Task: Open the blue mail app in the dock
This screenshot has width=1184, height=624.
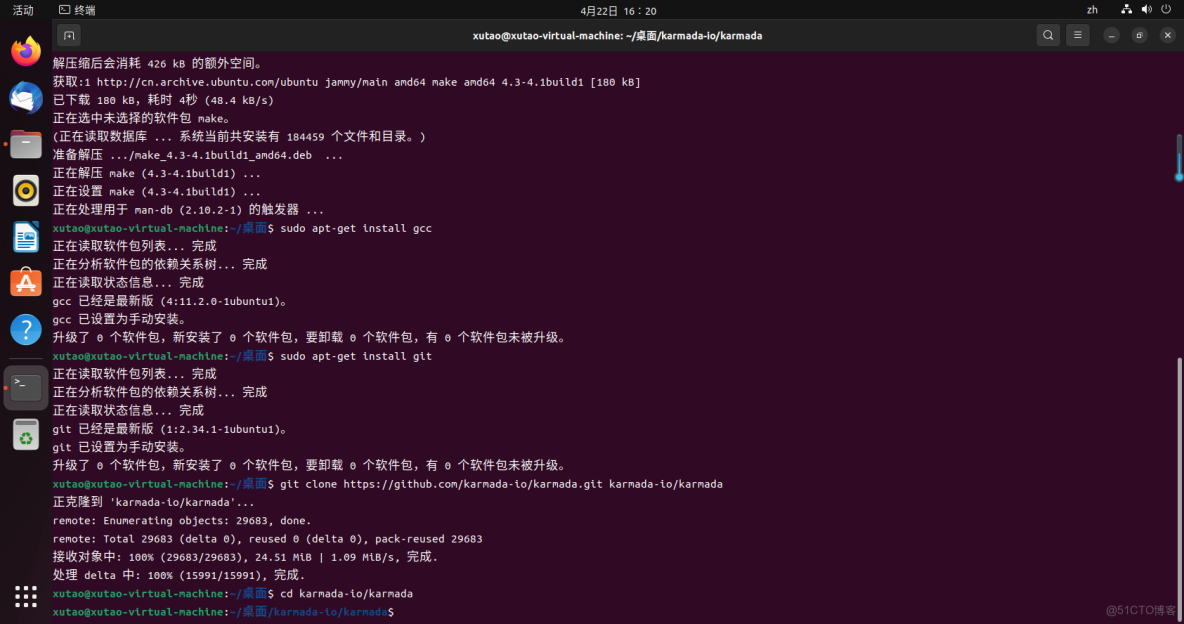Action: point(25,97)
